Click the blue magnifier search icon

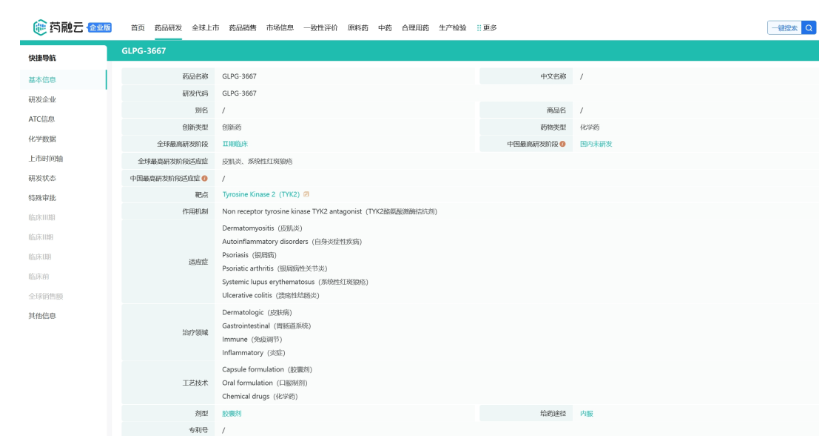[809, 28]
